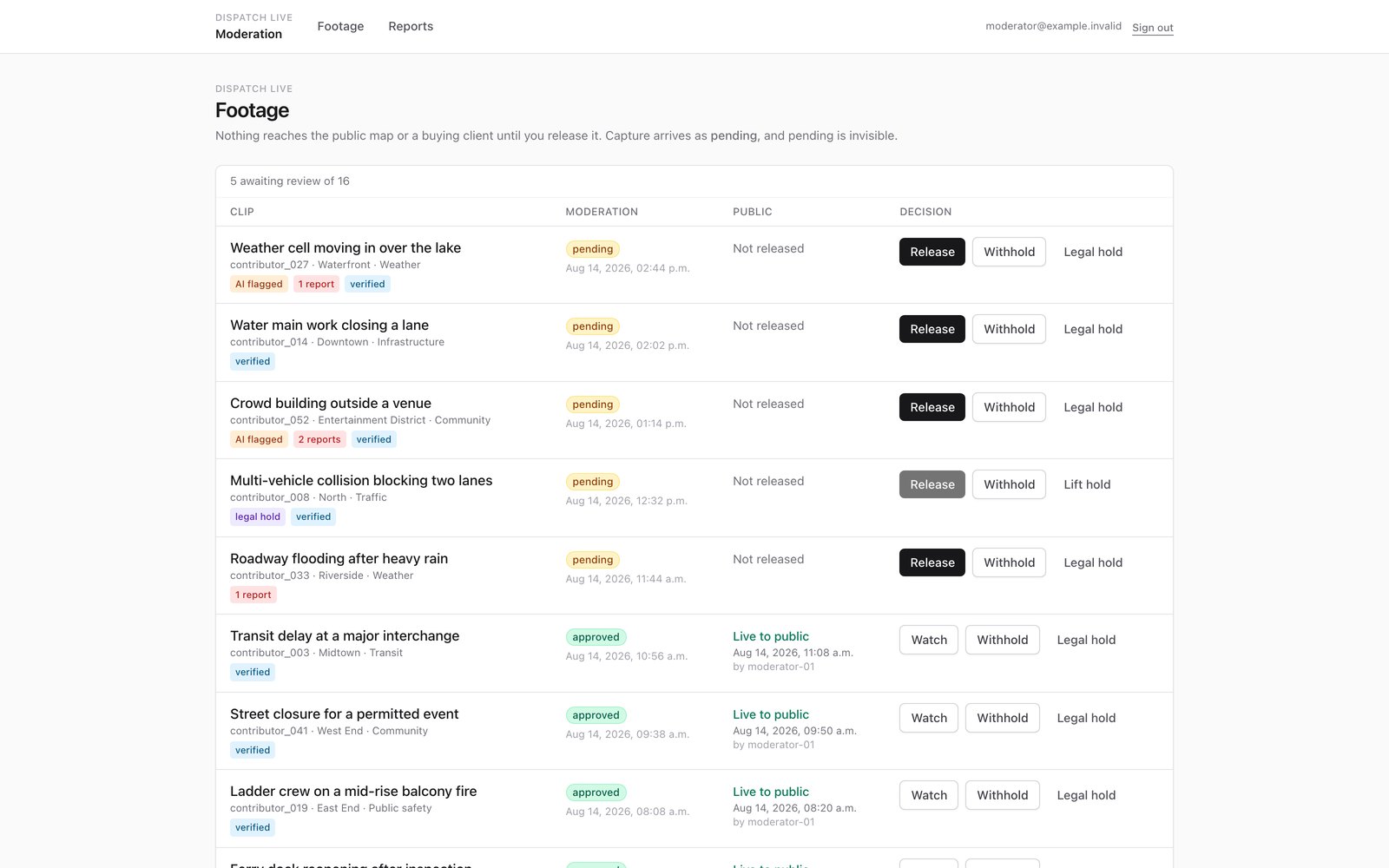Withhold the Multi-vehicle collision clip
Screen dimensions: 1389x868
[1009, 484]
